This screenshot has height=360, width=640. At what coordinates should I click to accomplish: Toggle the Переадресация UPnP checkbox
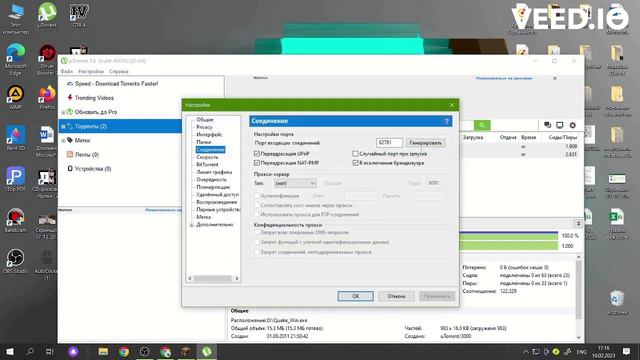point(257,153)
